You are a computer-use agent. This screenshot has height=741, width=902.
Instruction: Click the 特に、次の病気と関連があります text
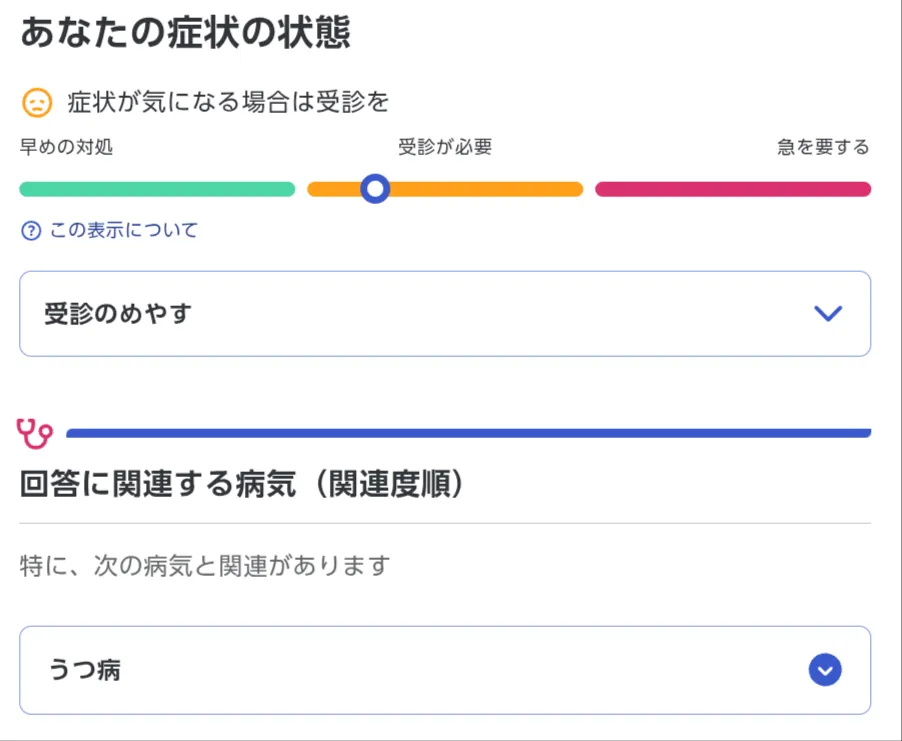pos(205,566)
